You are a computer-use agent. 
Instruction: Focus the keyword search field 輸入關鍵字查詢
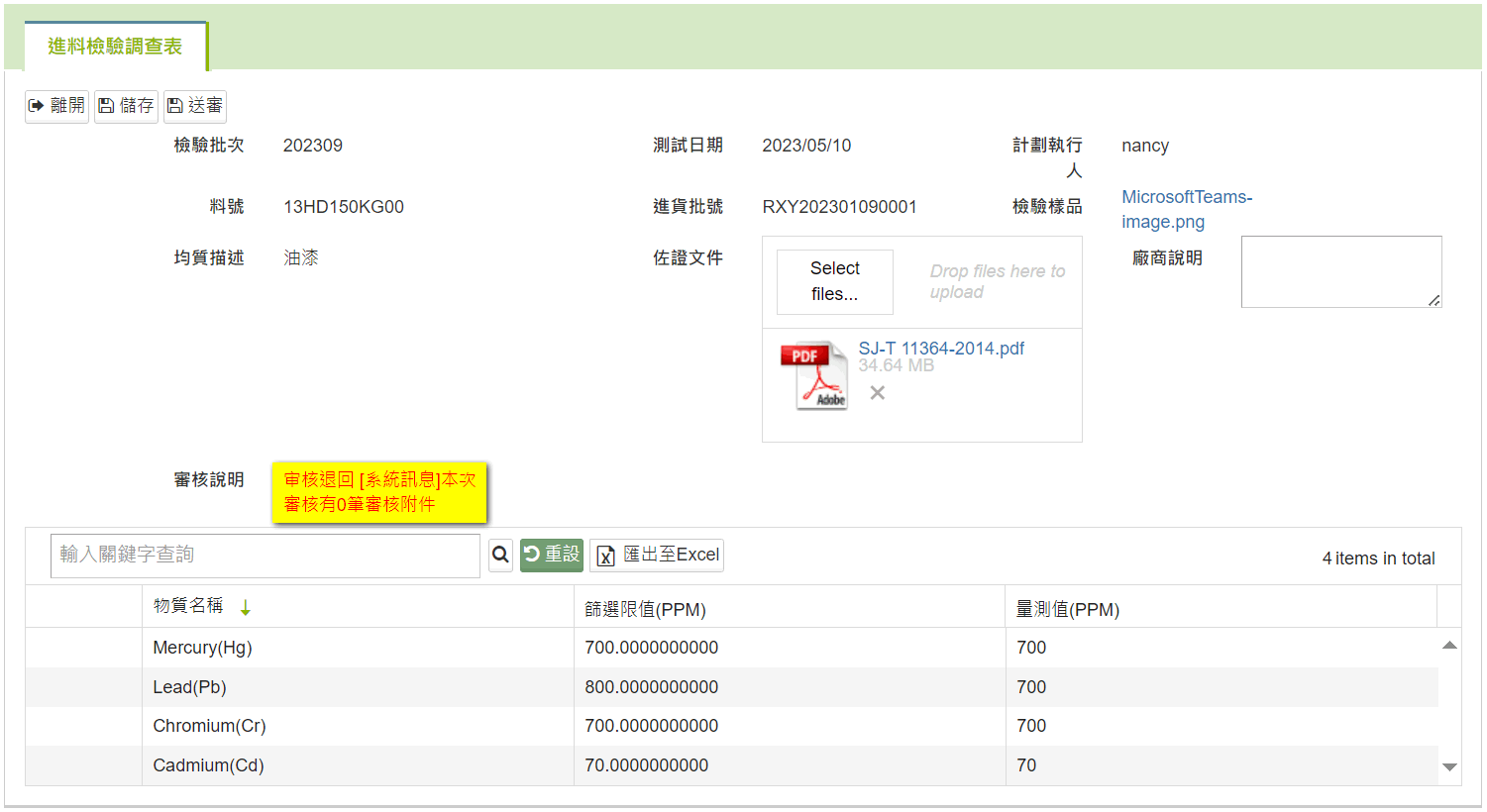[266, 556]
